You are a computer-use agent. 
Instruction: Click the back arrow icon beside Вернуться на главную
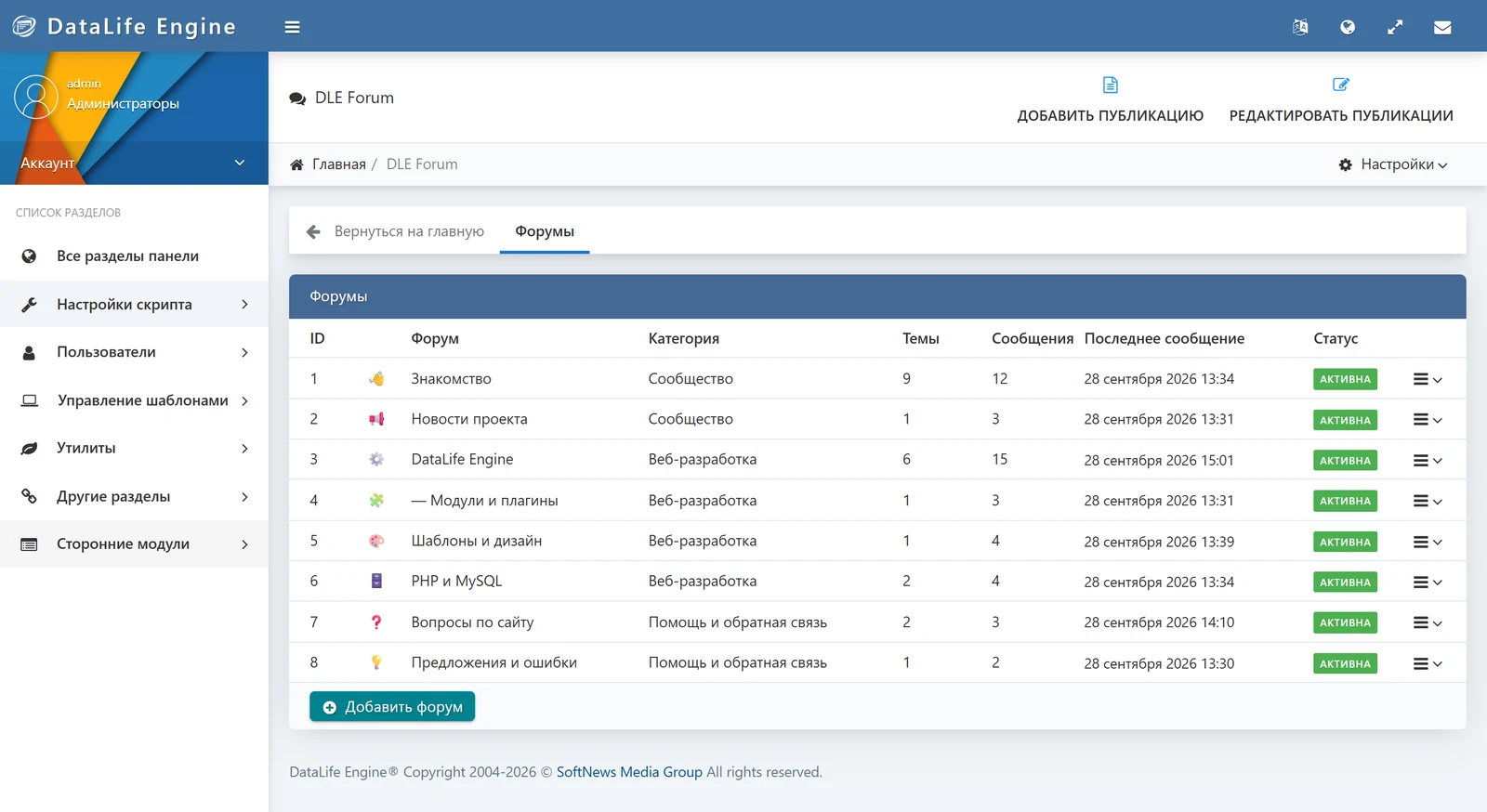[313, 231]
